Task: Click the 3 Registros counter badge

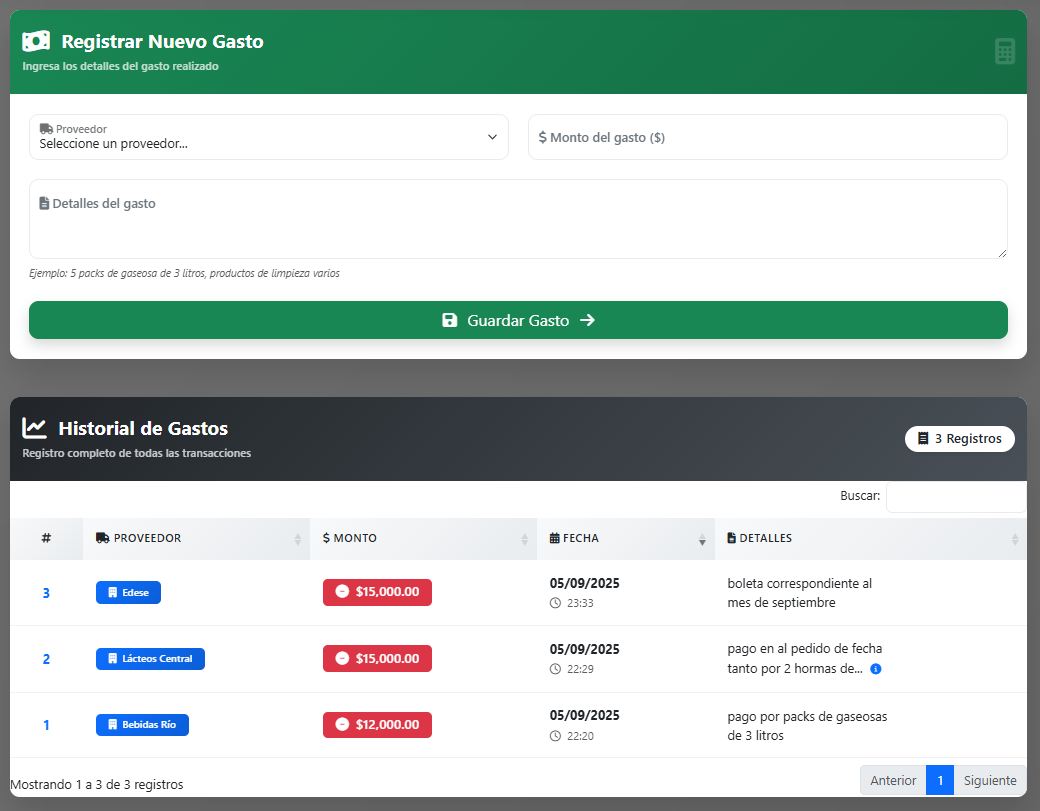Action: 959,439
